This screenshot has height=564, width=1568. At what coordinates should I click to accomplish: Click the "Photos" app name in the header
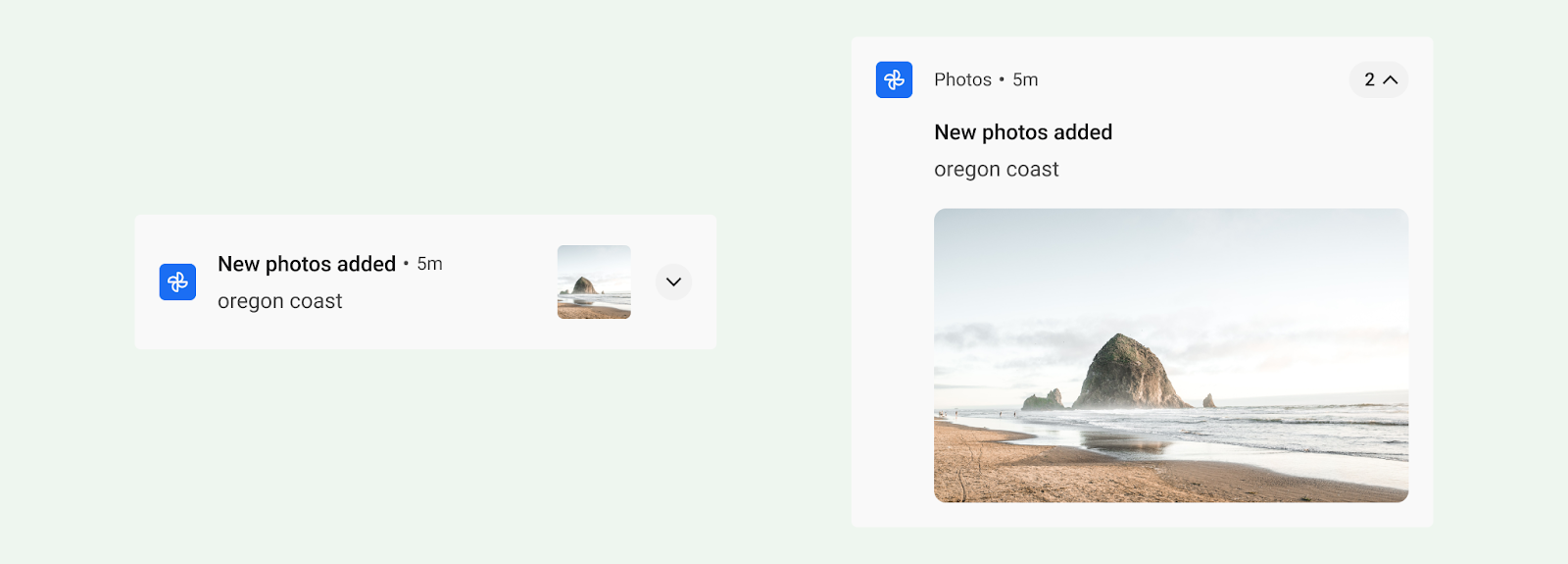tap(962, 79)
